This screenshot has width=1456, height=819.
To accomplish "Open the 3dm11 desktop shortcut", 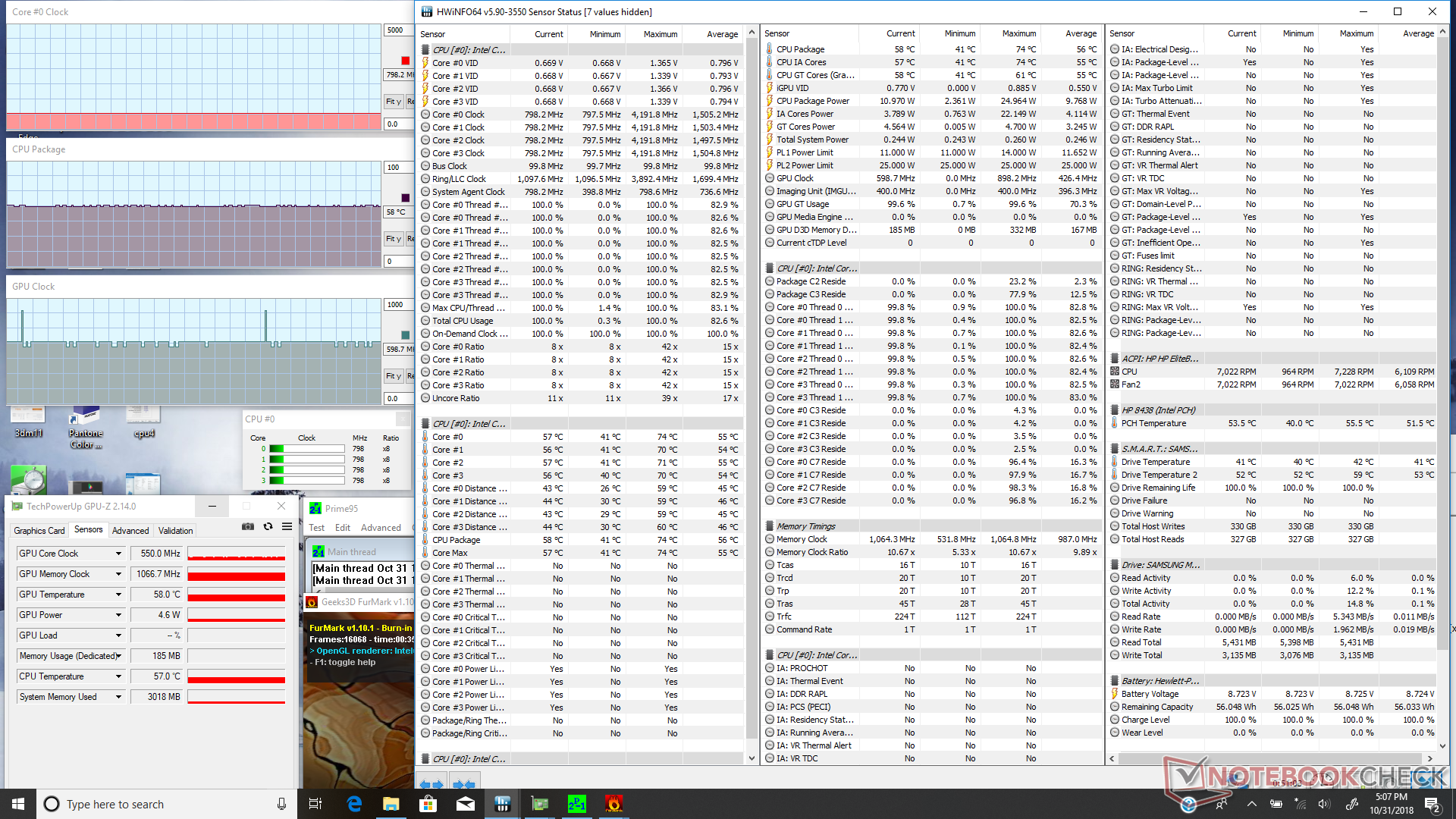I will click(28, 422).
